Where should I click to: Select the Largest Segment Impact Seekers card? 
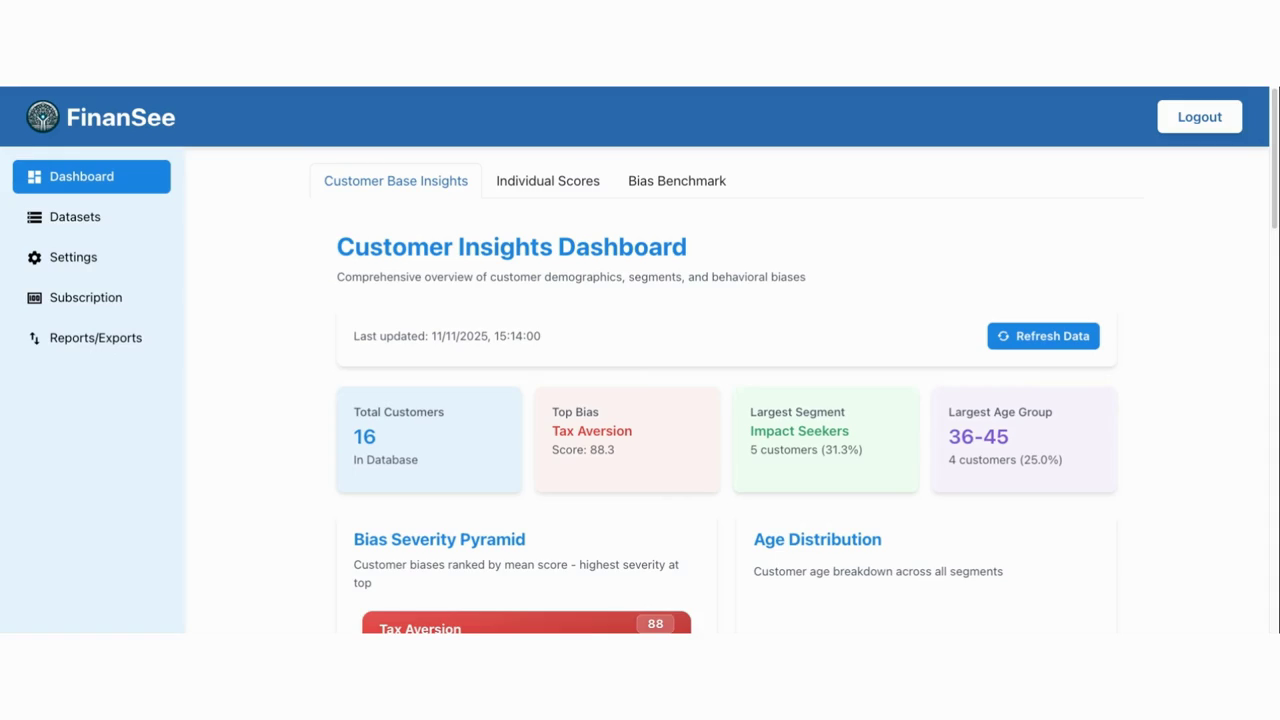click(x=825, y=439)
